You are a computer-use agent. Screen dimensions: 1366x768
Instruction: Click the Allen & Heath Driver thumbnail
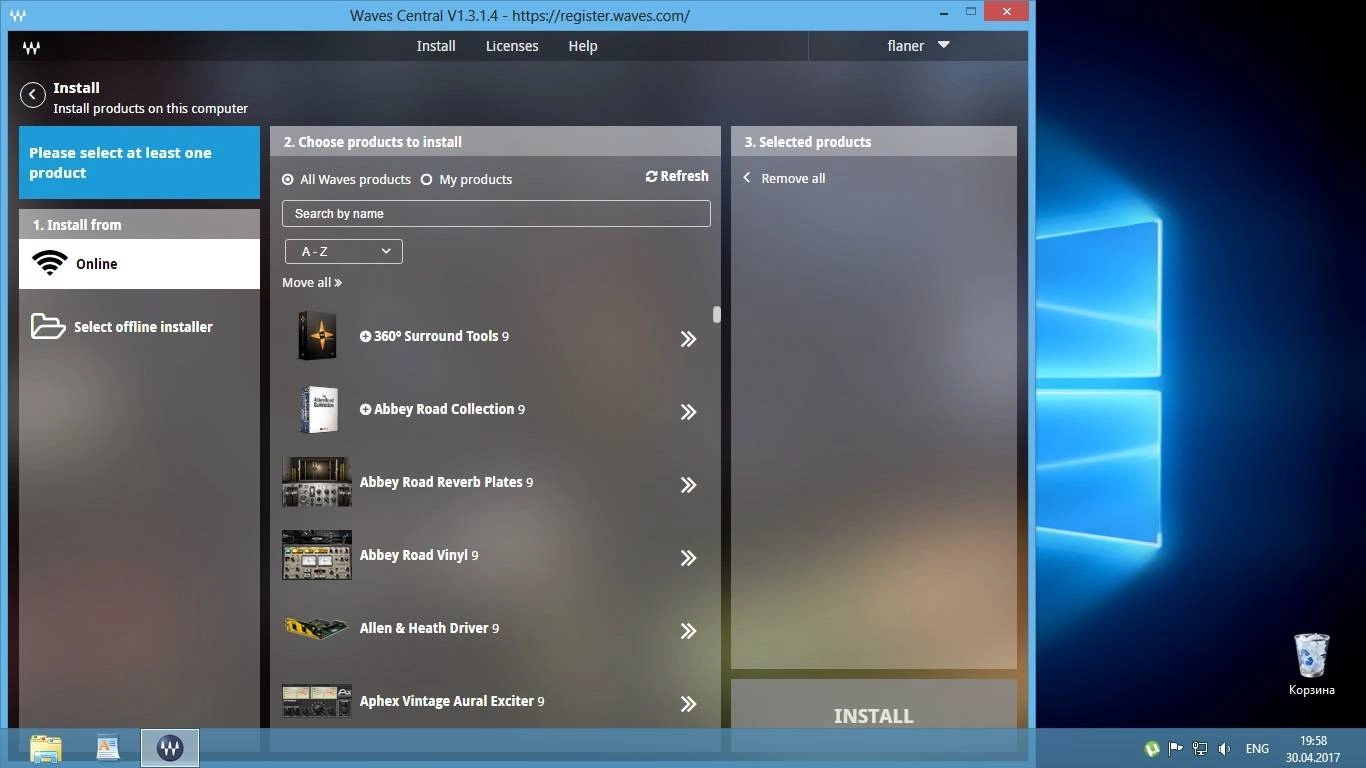(x=317, y=628)
